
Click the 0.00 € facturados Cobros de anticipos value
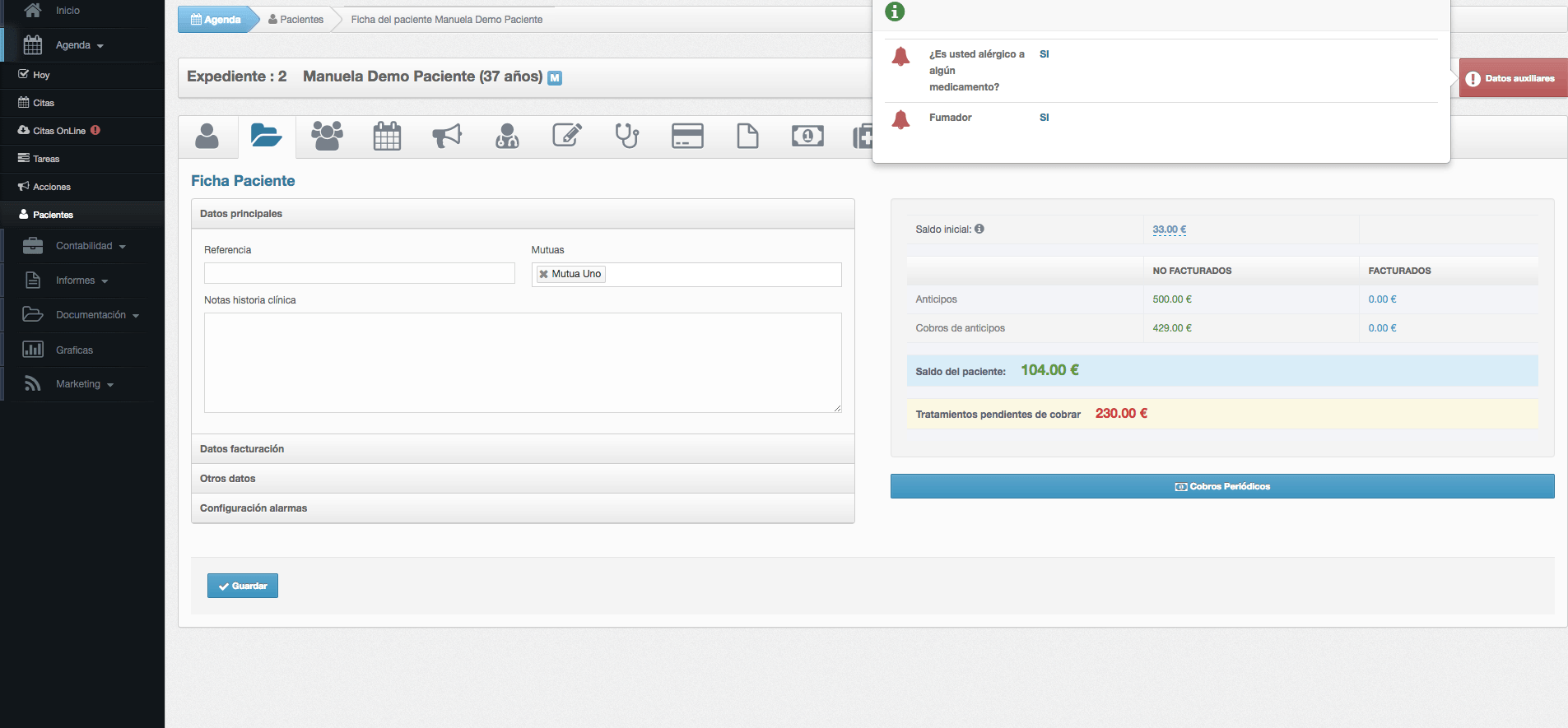1382,328
